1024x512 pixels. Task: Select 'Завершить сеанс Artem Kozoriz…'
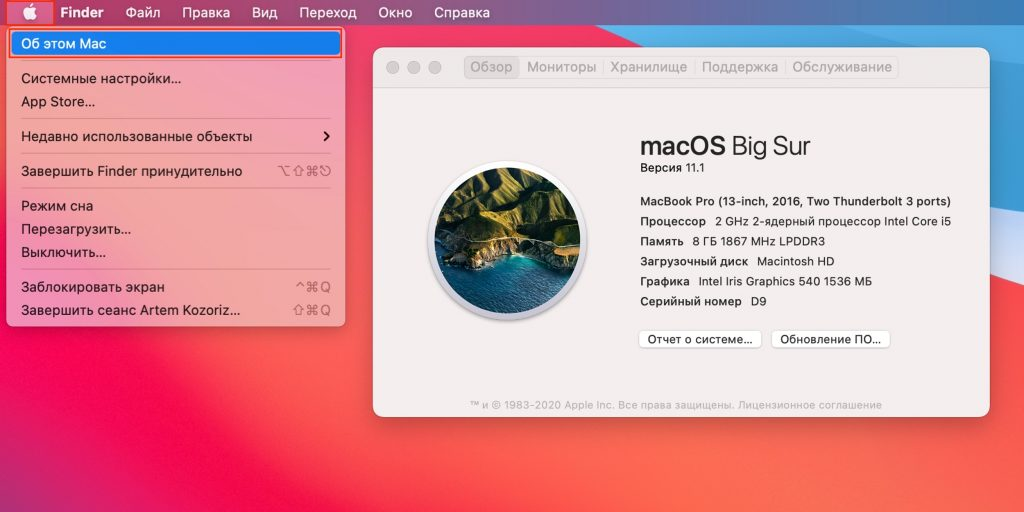176,310
